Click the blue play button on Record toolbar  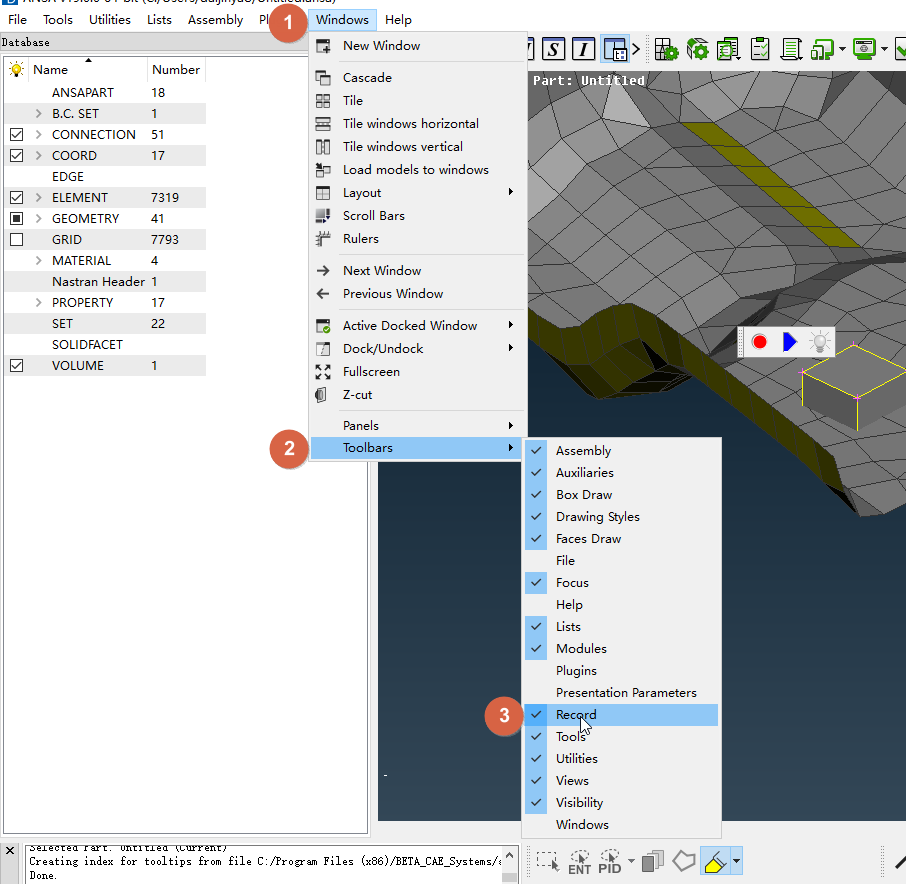(789, 342)
